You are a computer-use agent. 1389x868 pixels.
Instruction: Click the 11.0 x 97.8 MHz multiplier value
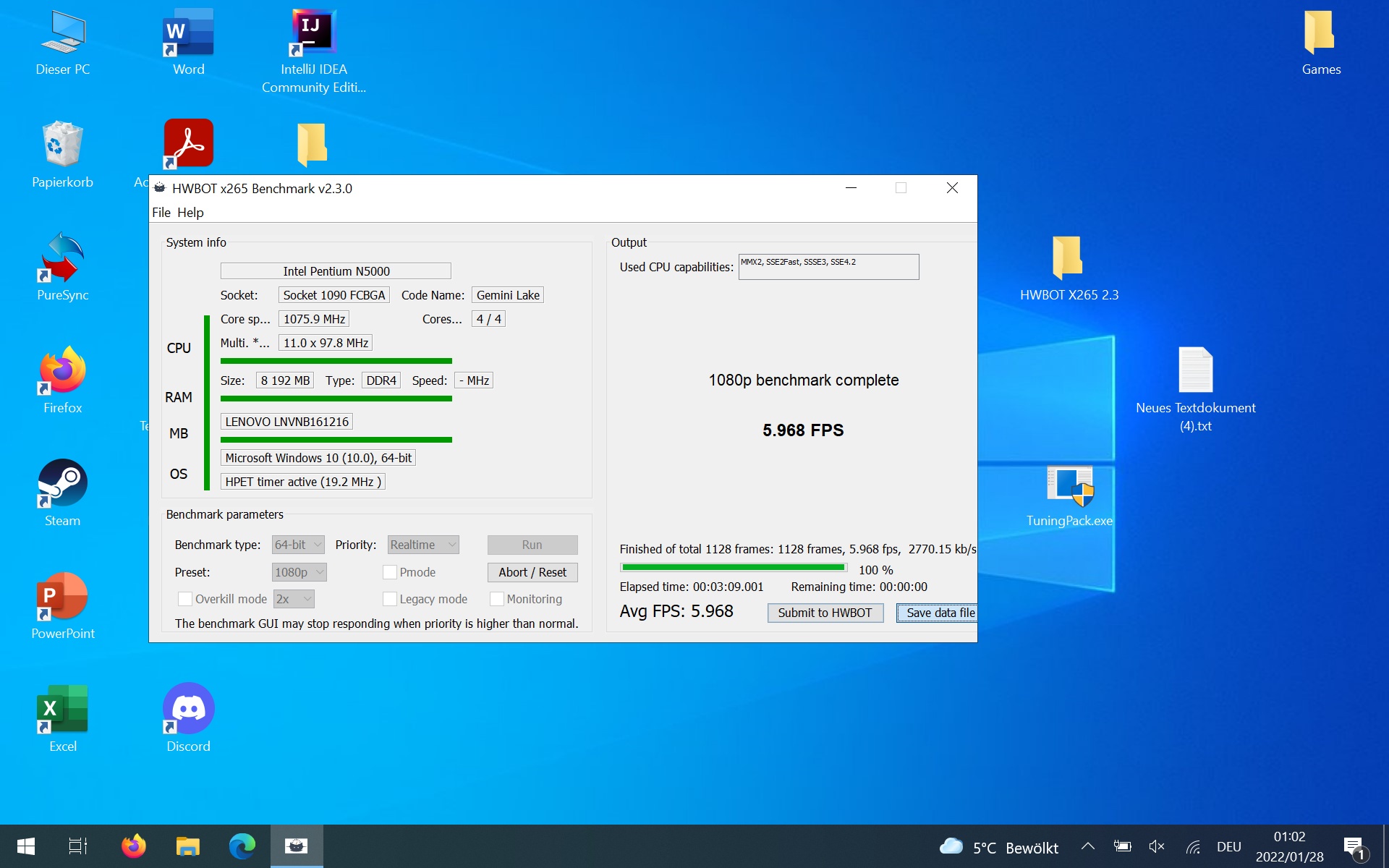click(x=326, y=343)
